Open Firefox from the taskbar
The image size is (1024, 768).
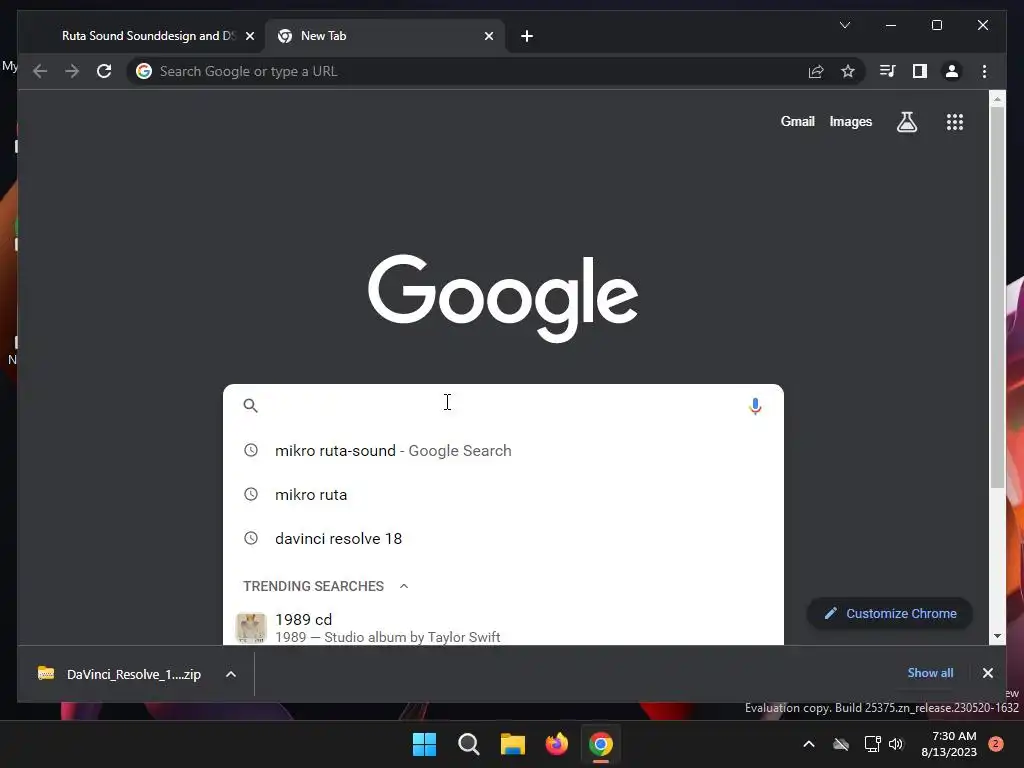pos(556,744)
